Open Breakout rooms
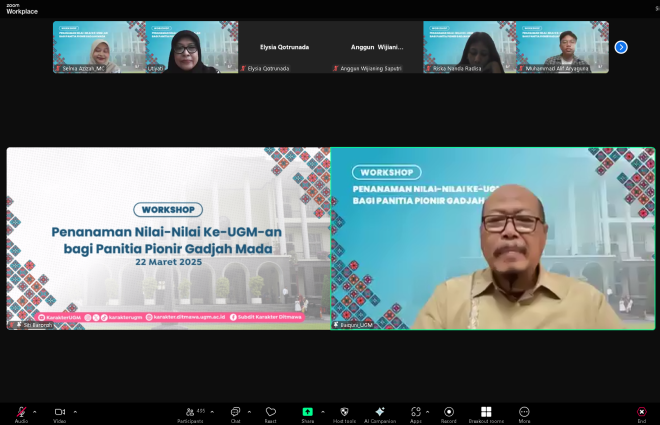 486,412
